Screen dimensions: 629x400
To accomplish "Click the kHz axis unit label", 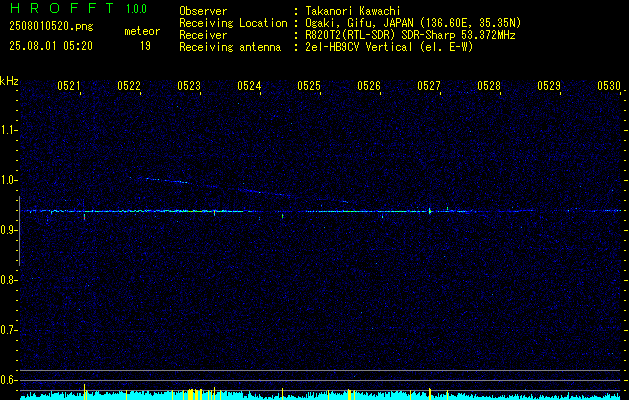I will pyautogui.click(x=9, y=81).
